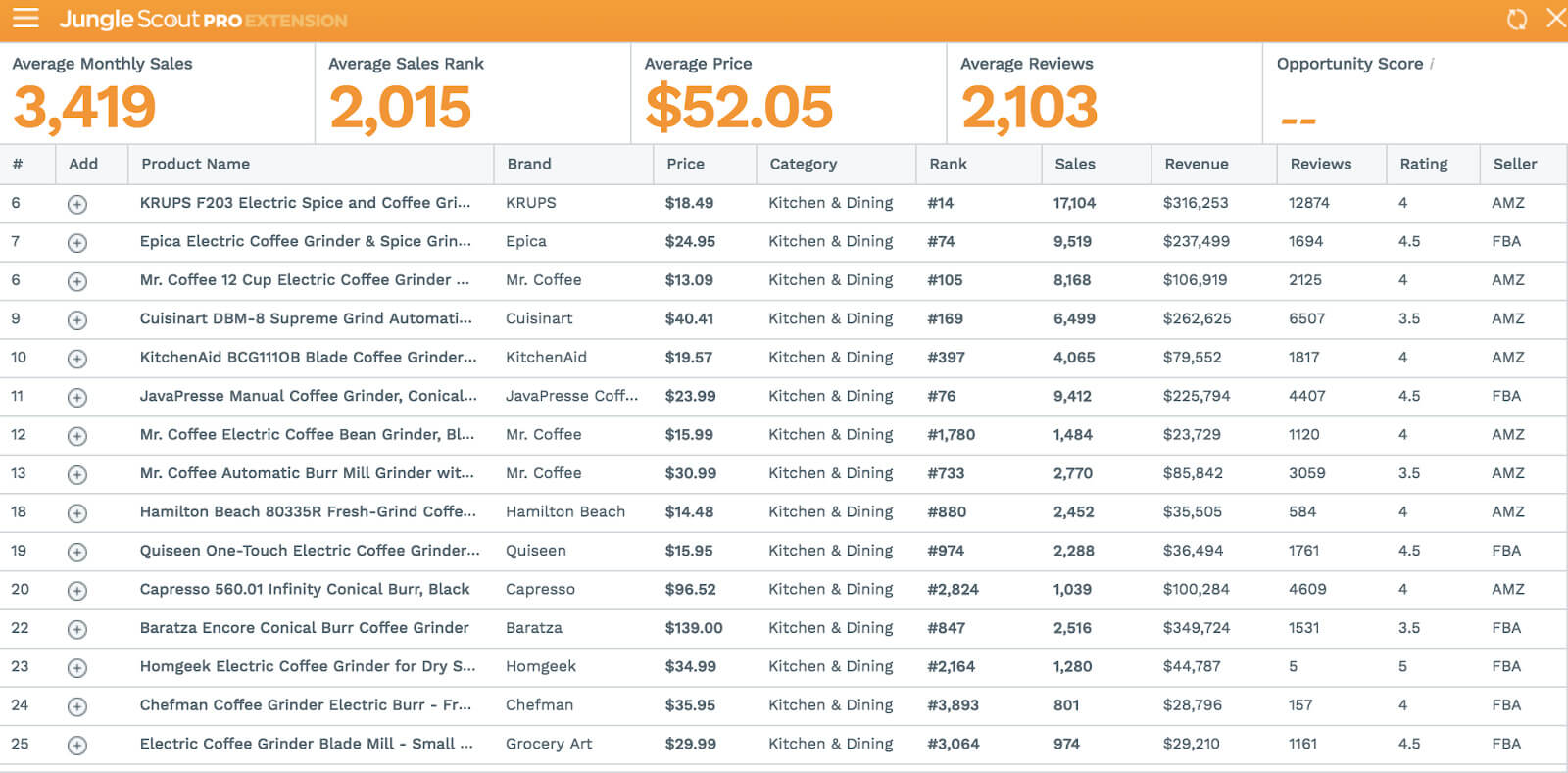Viewport: 1568px width, 773px height.
Task: Click the refresh data icon
Action: pos(1516,20)
